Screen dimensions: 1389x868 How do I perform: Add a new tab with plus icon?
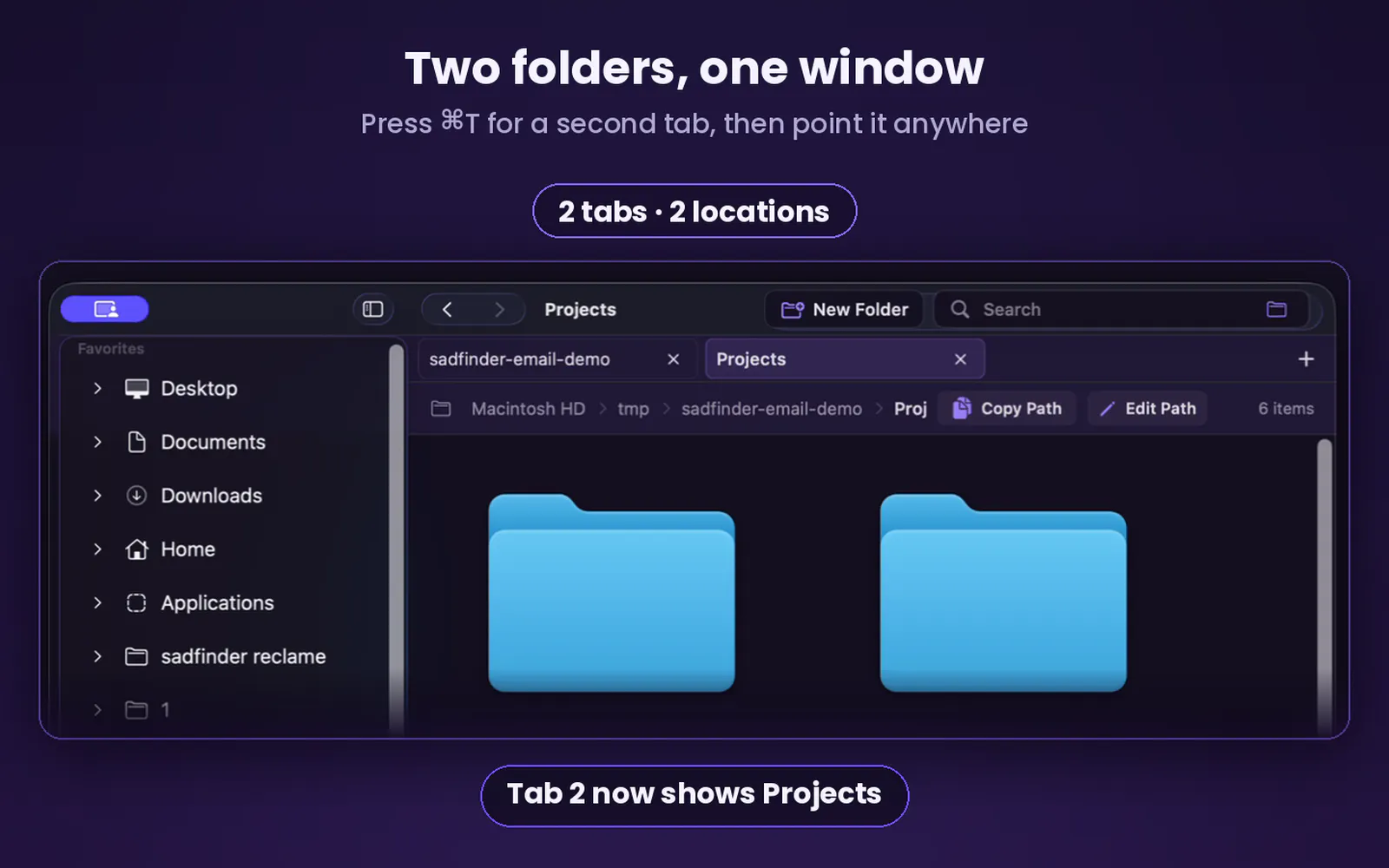[1306, 358]
